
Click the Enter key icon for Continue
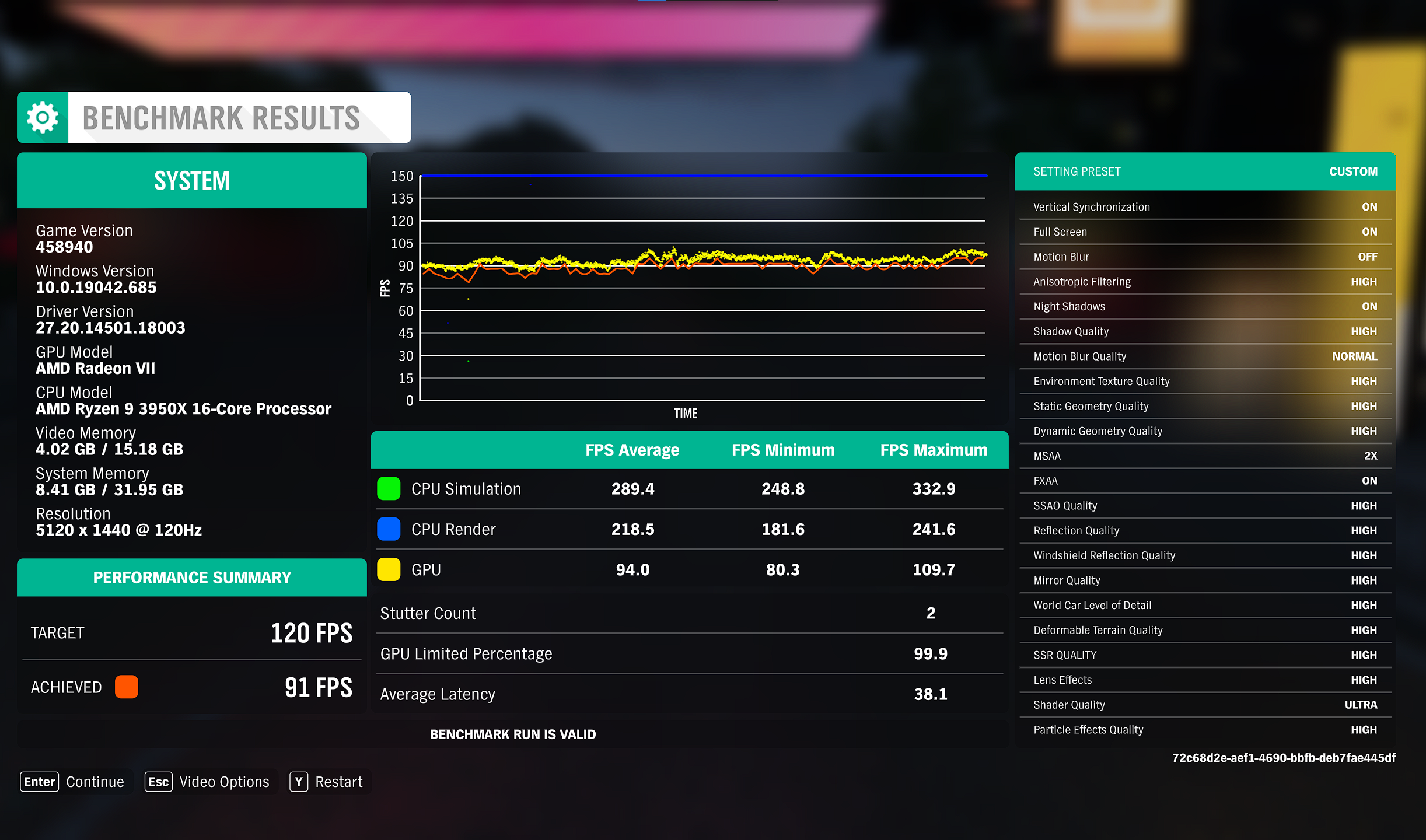tap(39, 782)
